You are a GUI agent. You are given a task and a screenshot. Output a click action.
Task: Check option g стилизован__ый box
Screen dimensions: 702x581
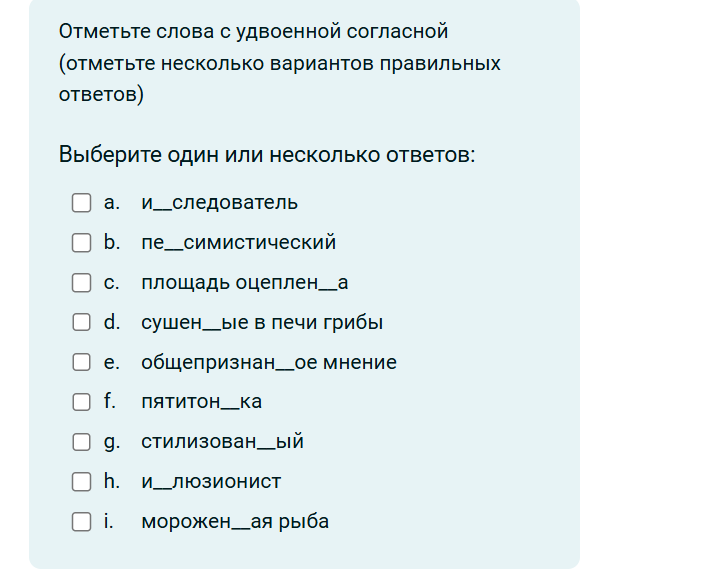[x=81, y=442]
